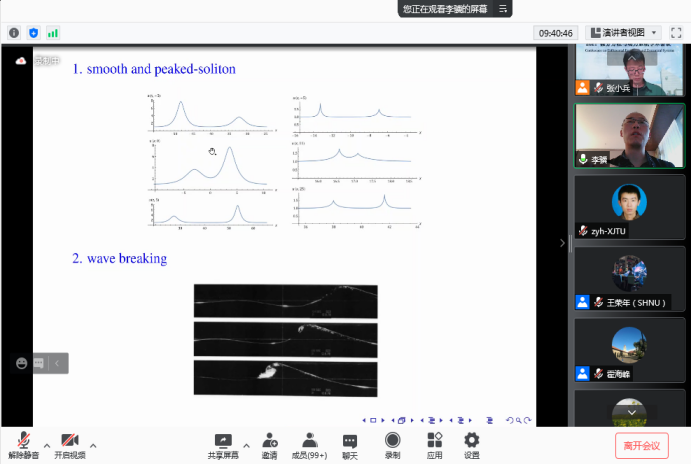
Task: Open Settings (设置) gear
Action: [x=471, y=444]
